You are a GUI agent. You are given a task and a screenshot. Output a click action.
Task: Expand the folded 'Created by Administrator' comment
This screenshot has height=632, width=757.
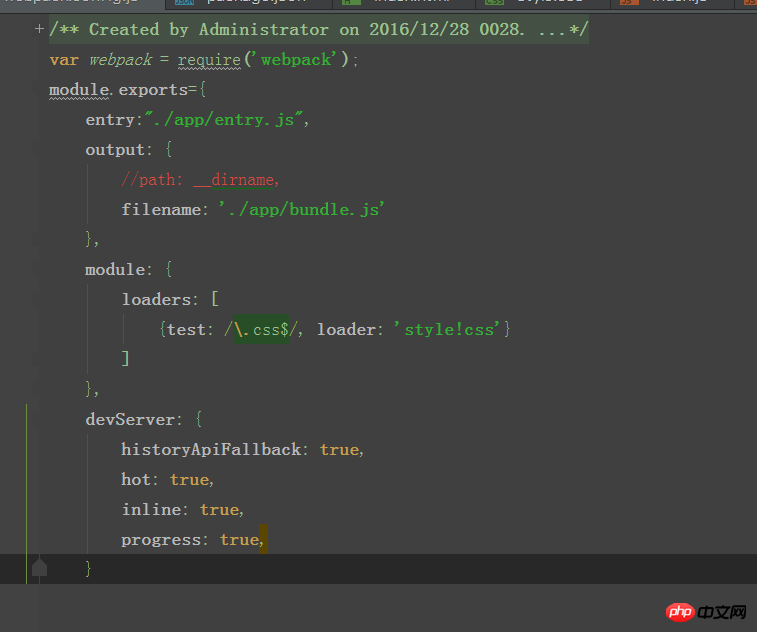click(39, 29)
